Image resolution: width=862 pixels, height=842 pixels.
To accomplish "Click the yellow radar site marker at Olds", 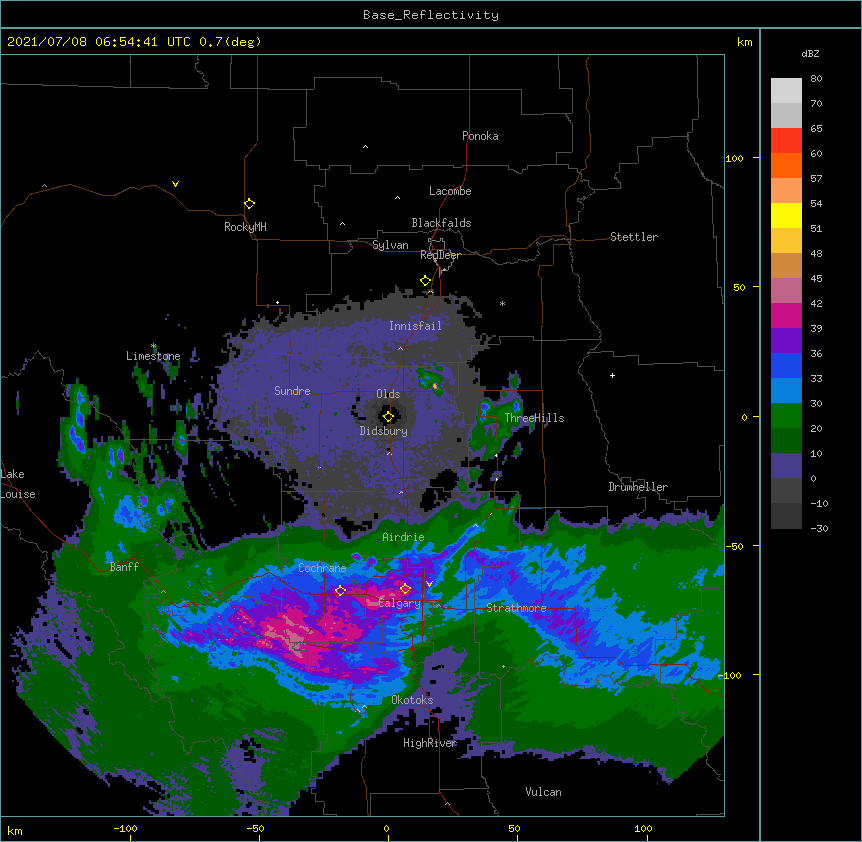I will (x=388, y=416).
